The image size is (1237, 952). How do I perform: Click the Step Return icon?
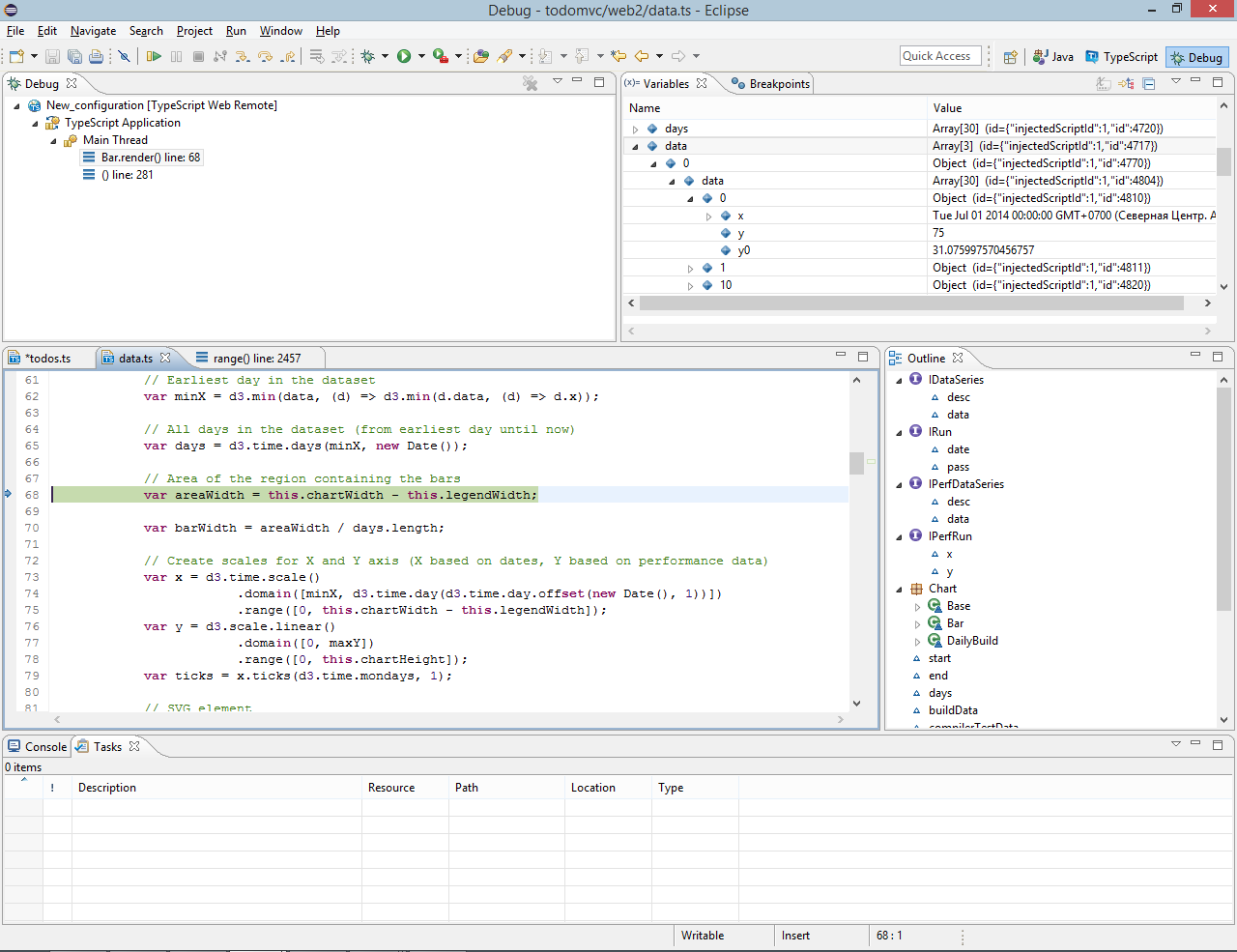point(288,56)
